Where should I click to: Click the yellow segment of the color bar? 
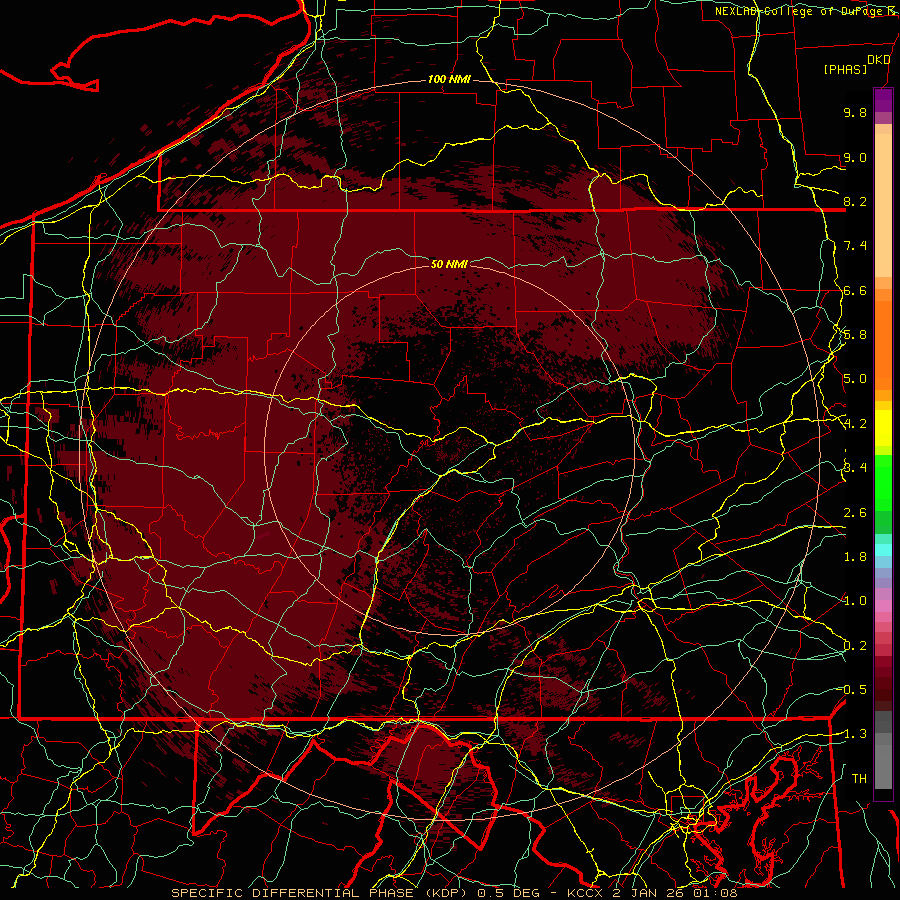[883, 428]
